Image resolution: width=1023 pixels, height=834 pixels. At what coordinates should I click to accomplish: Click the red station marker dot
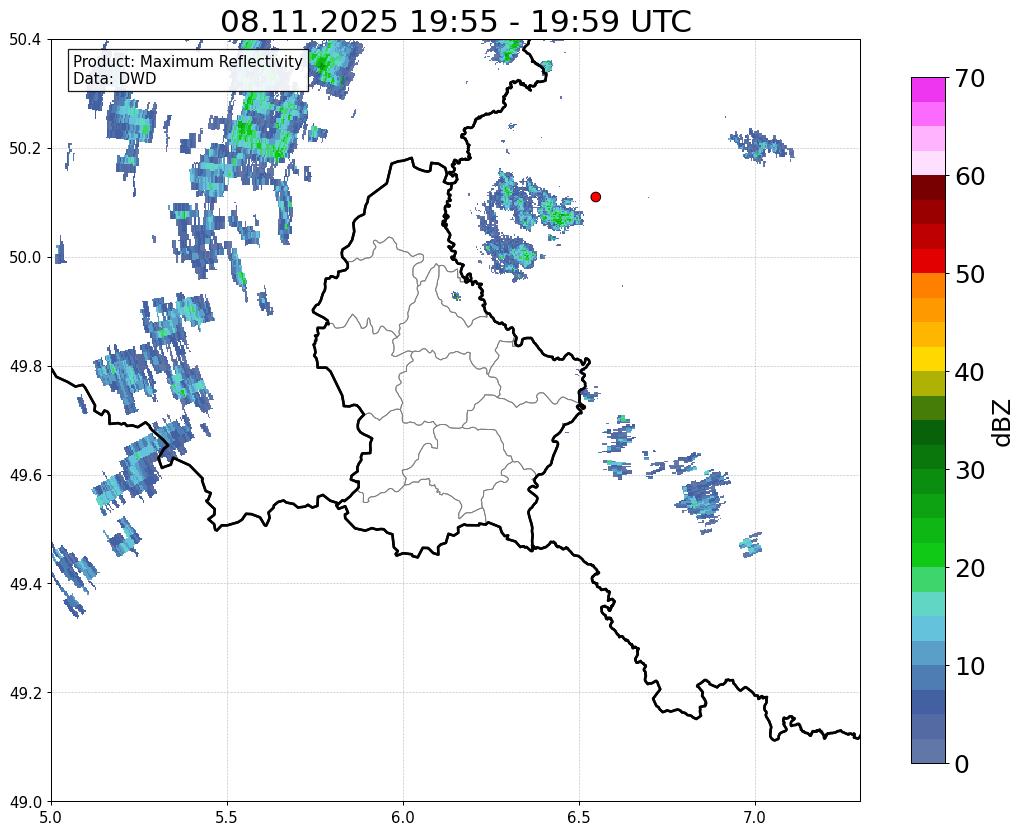pyautogui.click(x=596, y=197)
